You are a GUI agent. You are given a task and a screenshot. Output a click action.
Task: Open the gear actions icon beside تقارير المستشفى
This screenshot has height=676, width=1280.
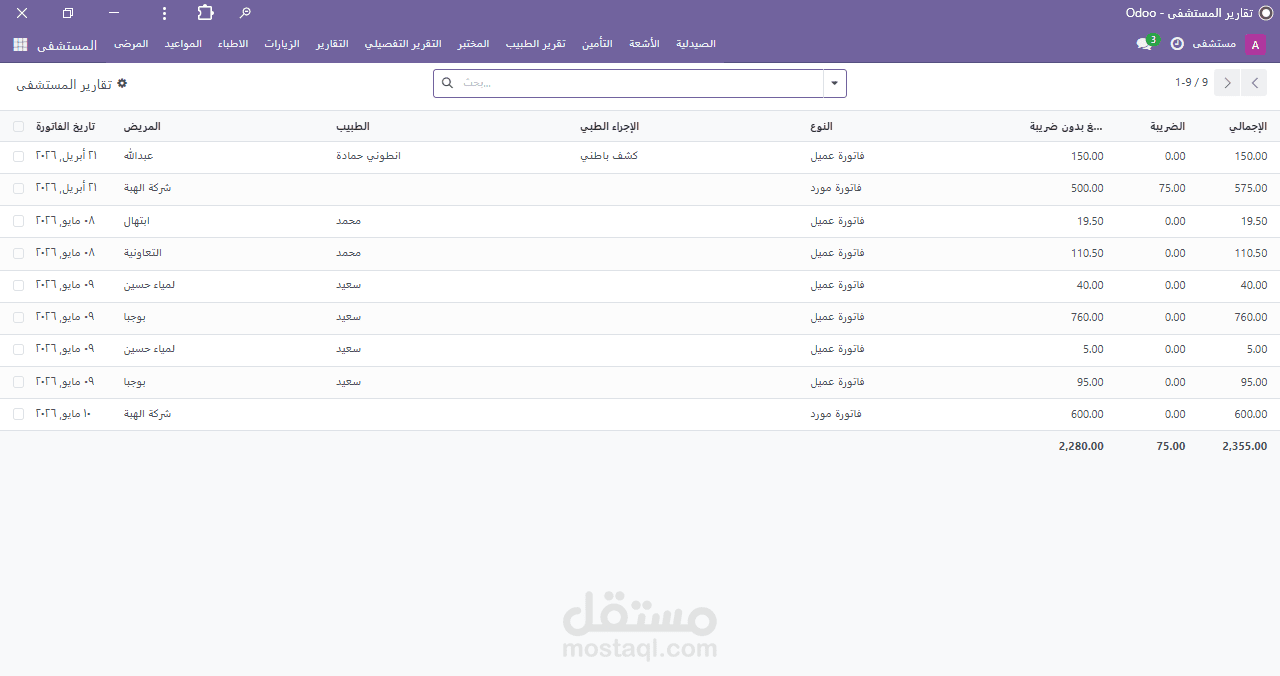point(122,84)
